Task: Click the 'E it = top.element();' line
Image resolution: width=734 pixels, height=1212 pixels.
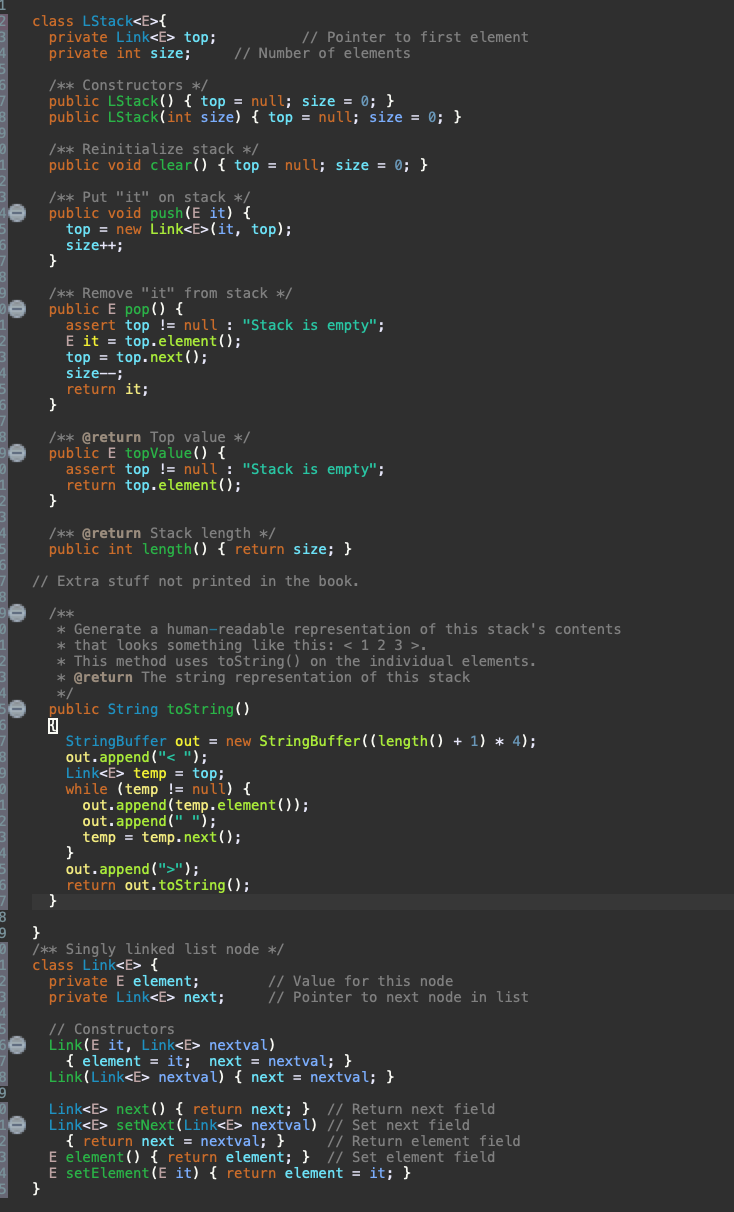Action: click(x=154, y=341)
